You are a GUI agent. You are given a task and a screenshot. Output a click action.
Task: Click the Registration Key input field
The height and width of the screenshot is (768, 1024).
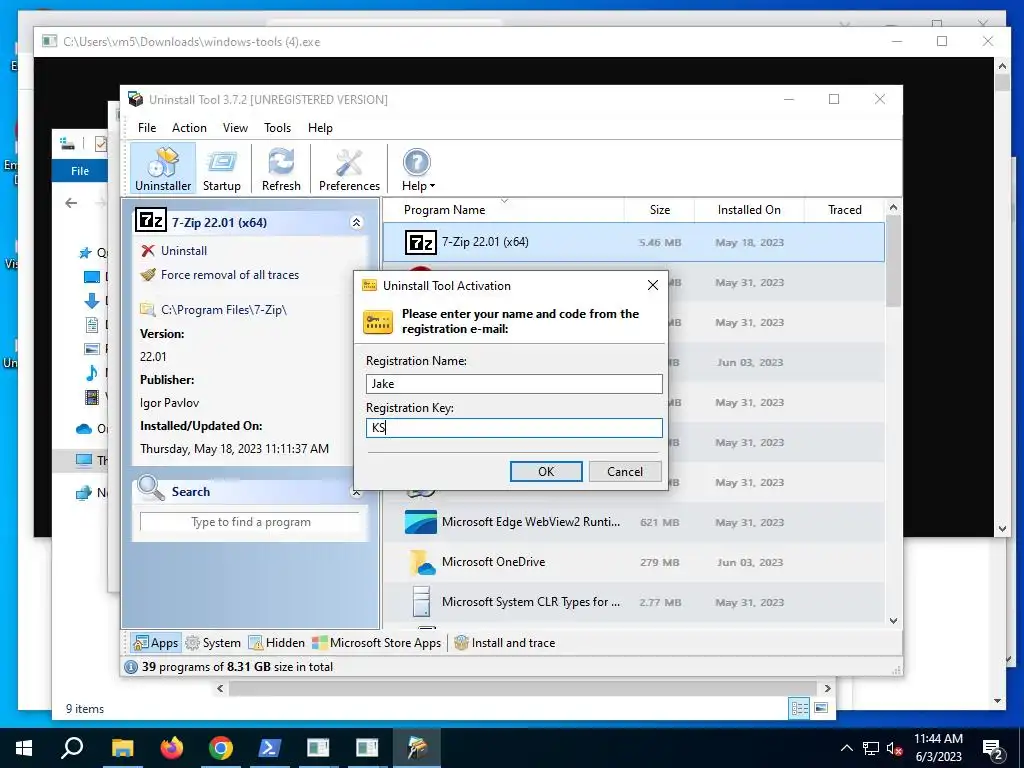coord(514,428)
